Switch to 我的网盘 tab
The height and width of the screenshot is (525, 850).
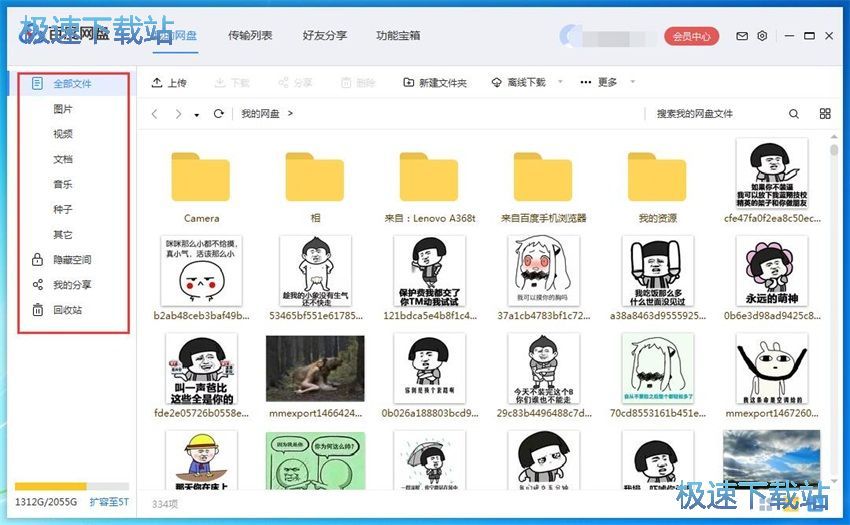(176, 36)
